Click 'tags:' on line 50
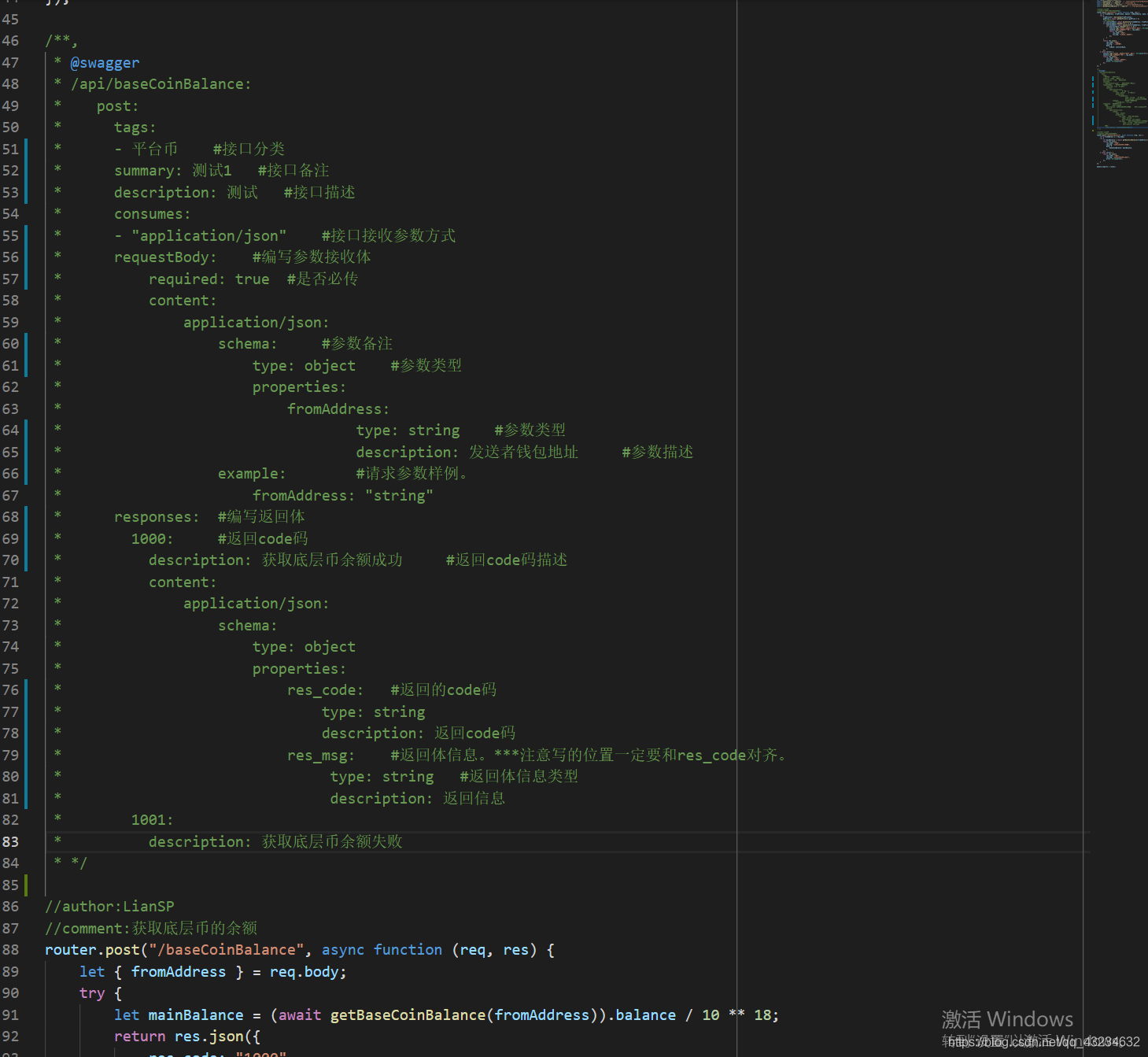The image size is (1148, 1057). tap(135, 128)
